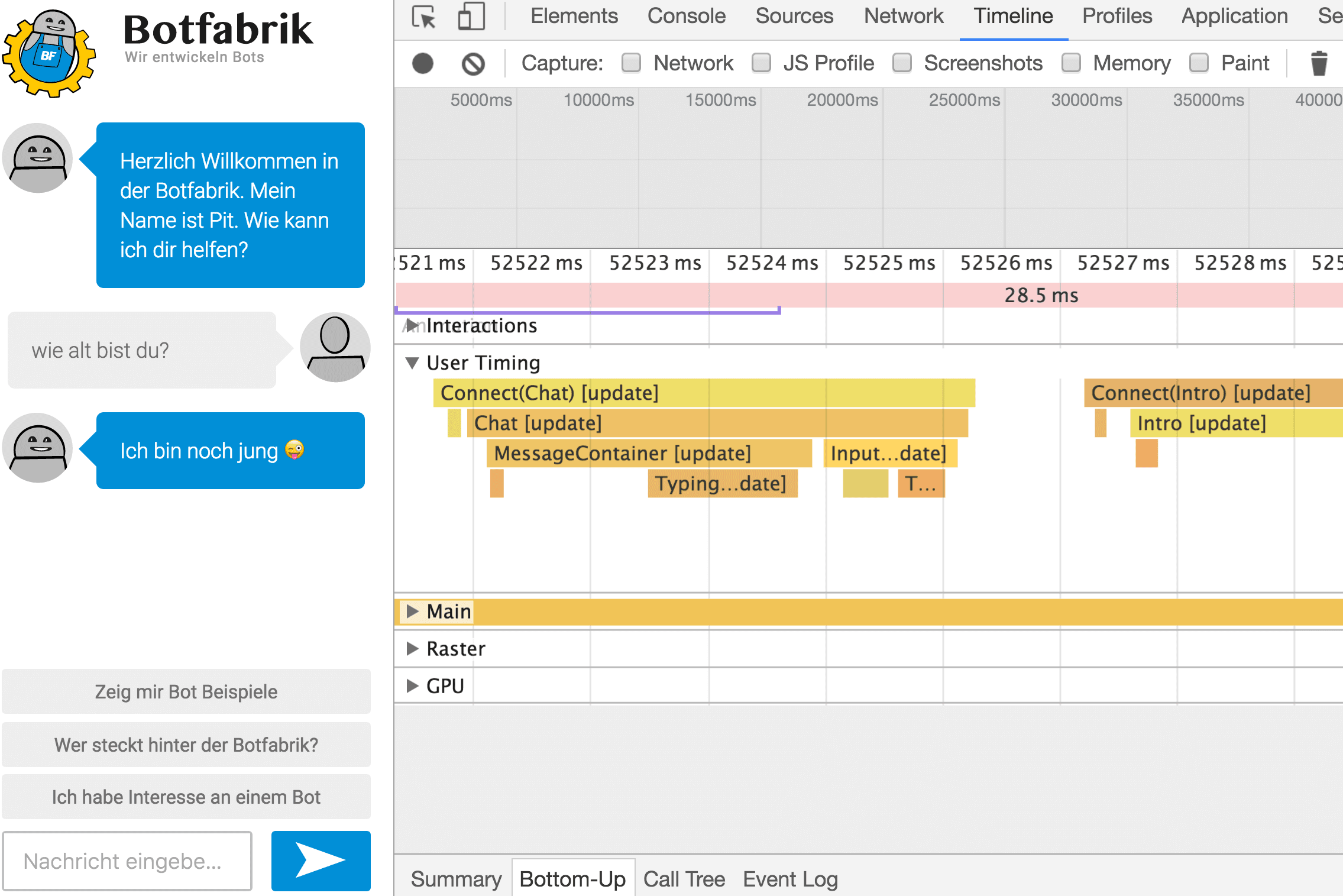The width and height of the screenshot is (1343, 896).
Task: Click 'Zeig mir Bot Beispiele' button
Action: tap(186, 691)
